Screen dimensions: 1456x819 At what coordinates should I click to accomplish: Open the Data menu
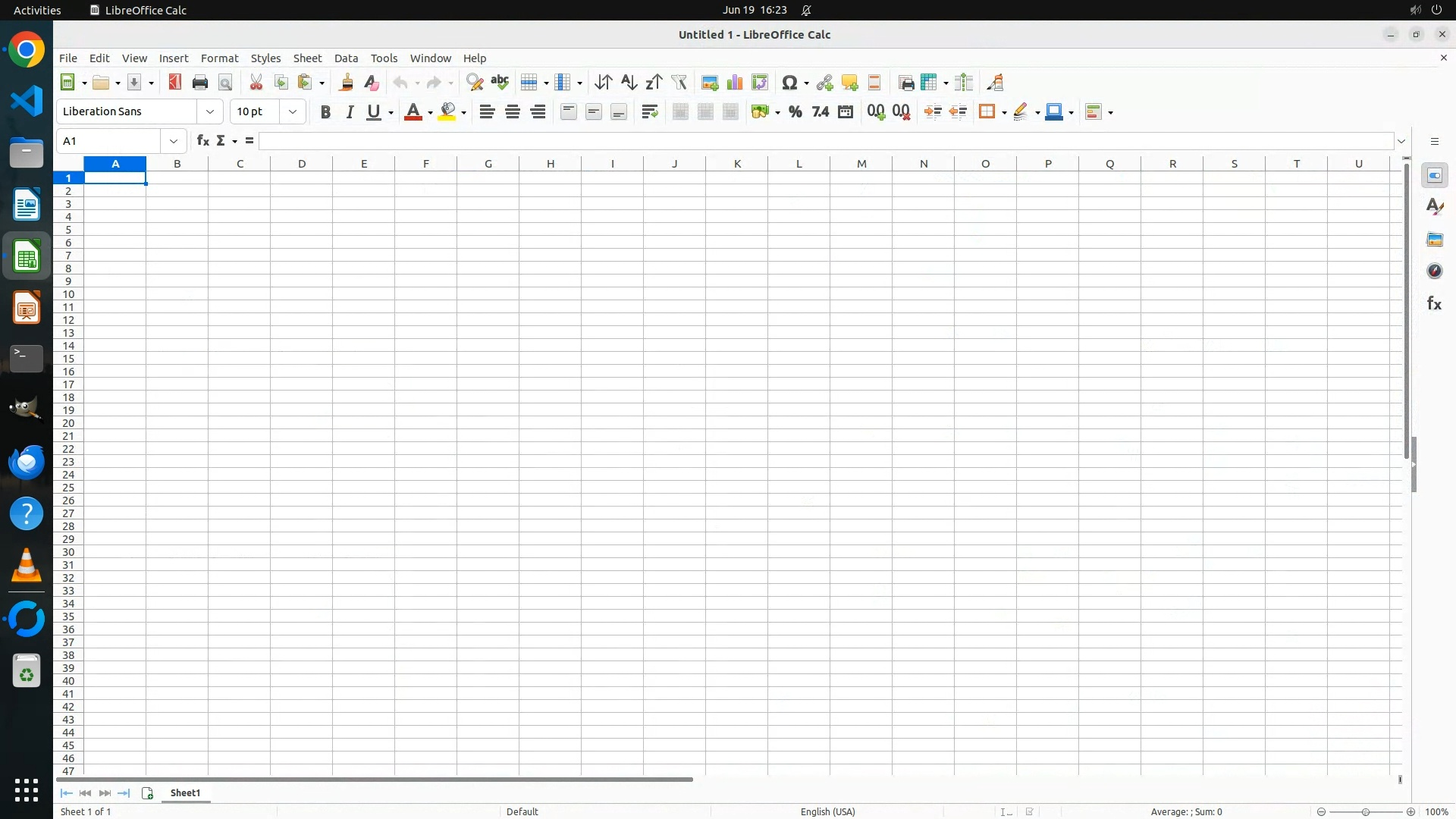point(346,58)
